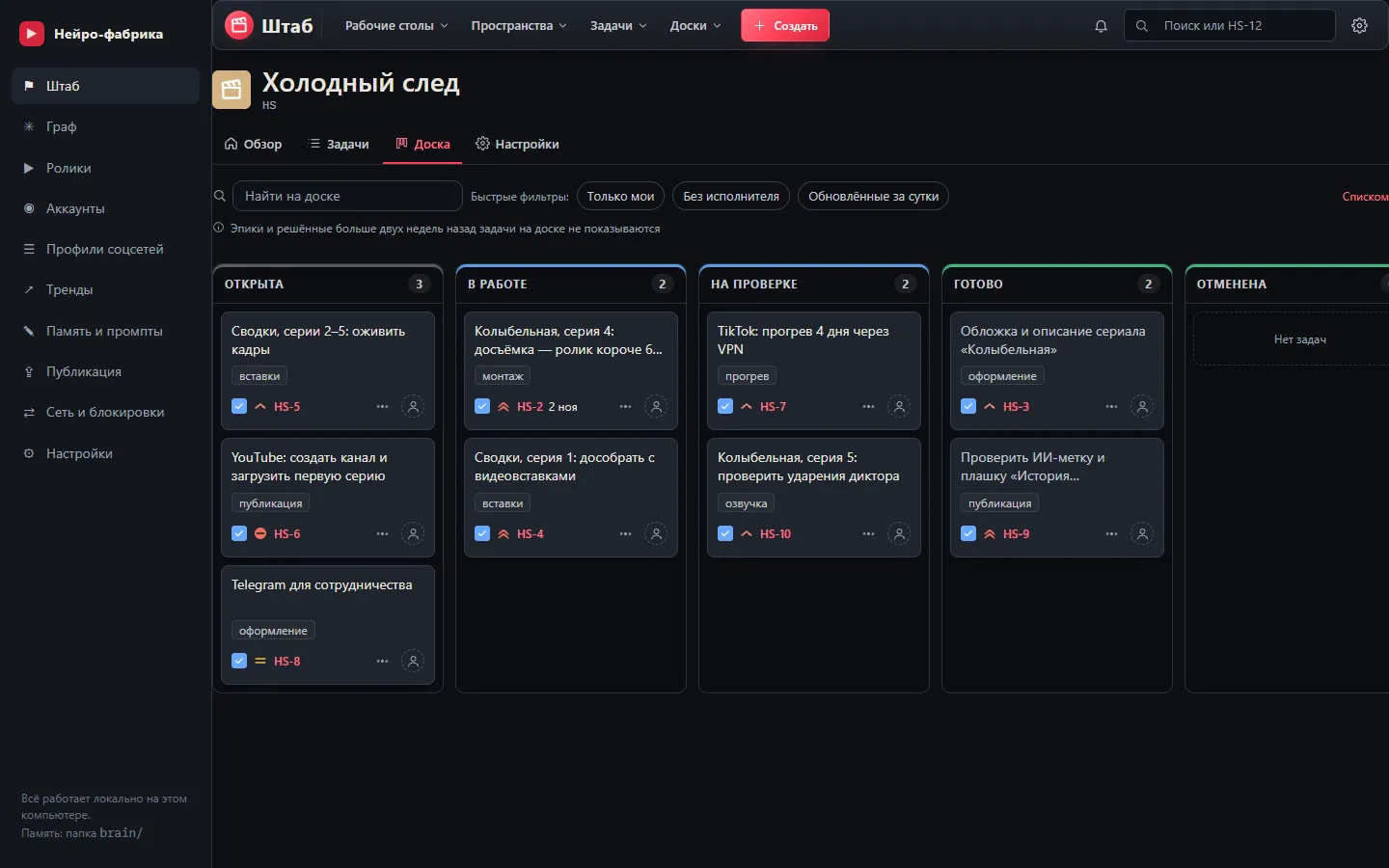Screen dimensions: 1389x868
Task: Toggle the task checkbox on HS-7
Action: tap(725, 407)
